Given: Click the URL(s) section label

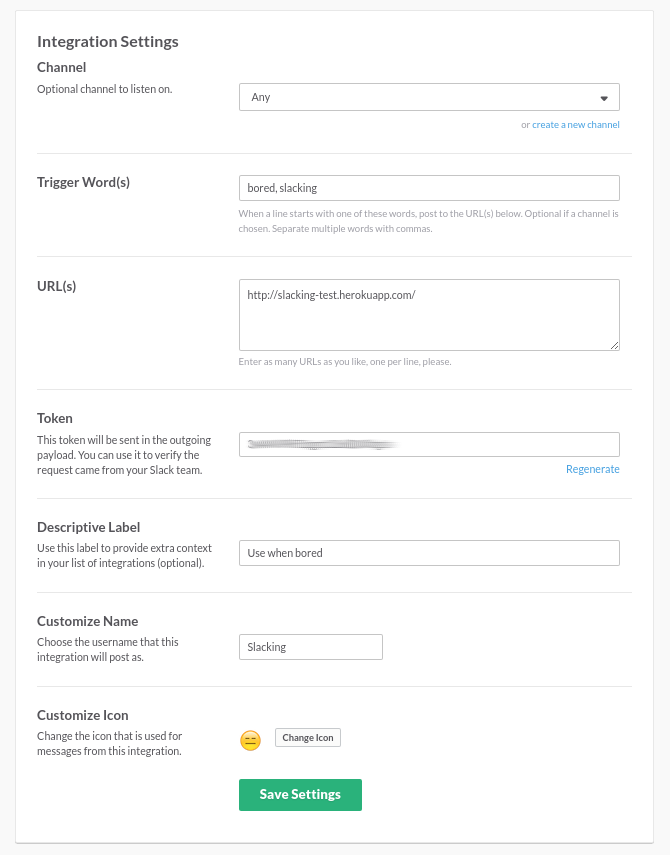Looking at the screenshot, I should [x=57, y=286].
